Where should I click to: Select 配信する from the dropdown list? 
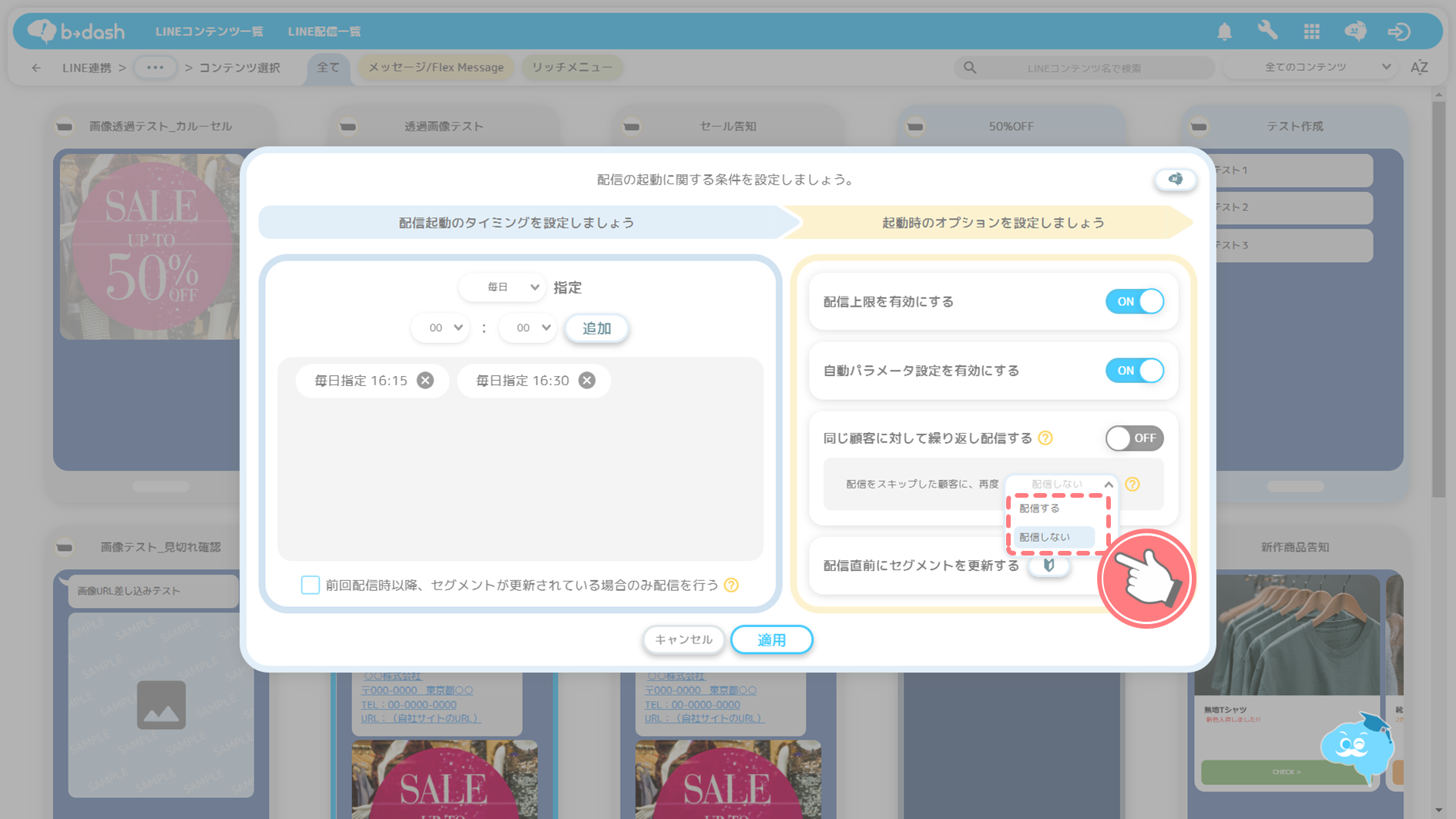coord(1055,509)
